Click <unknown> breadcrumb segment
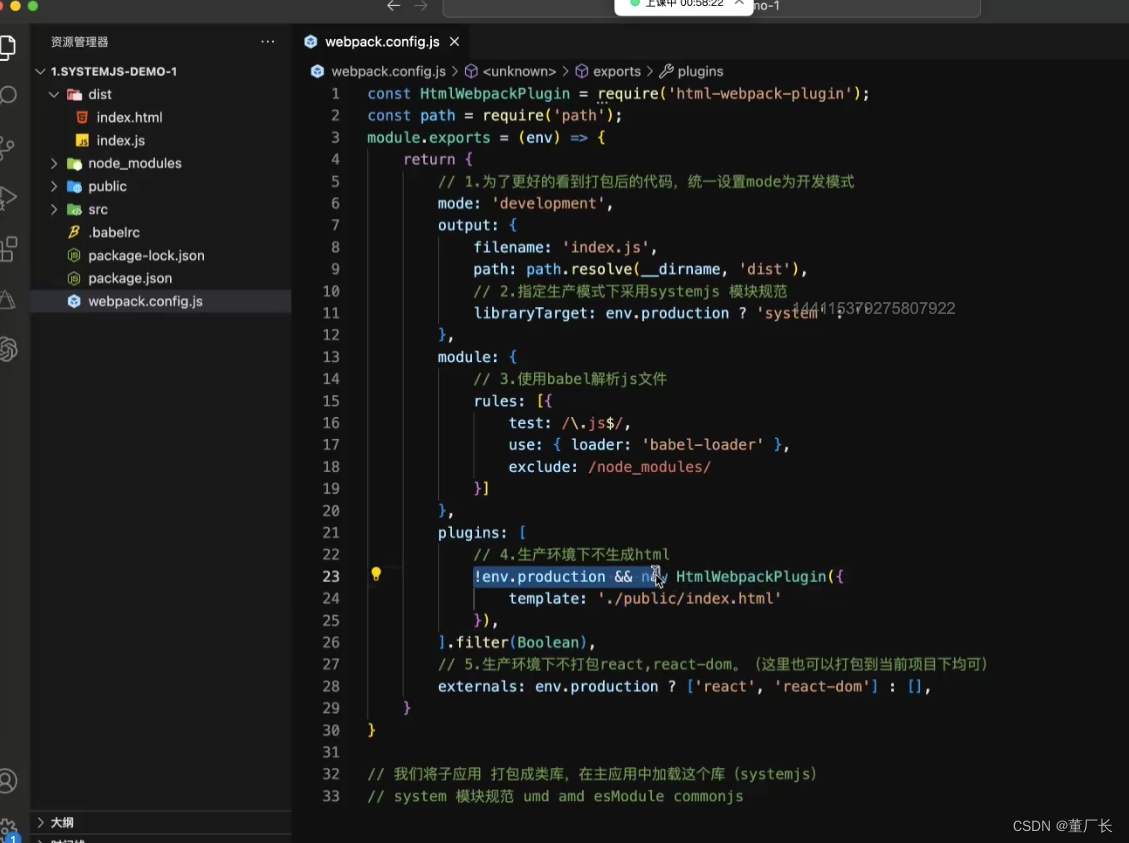 519,71
